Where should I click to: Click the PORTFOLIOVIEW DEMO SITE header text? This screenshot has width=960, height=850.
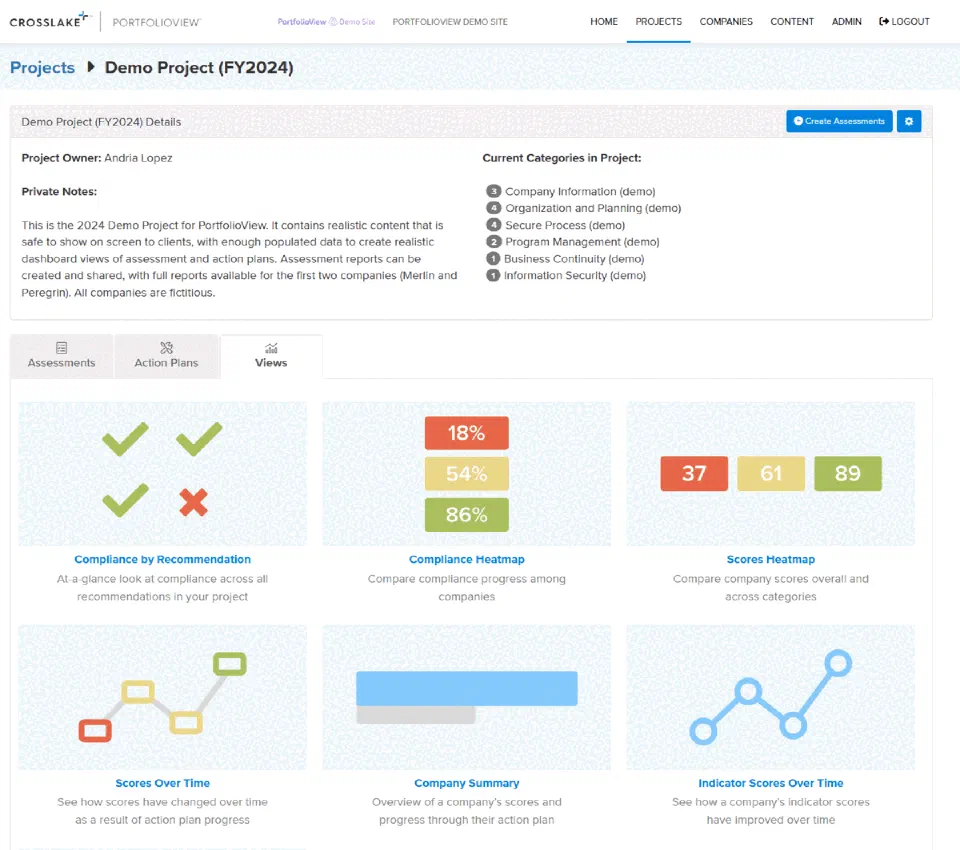(450, 21)
